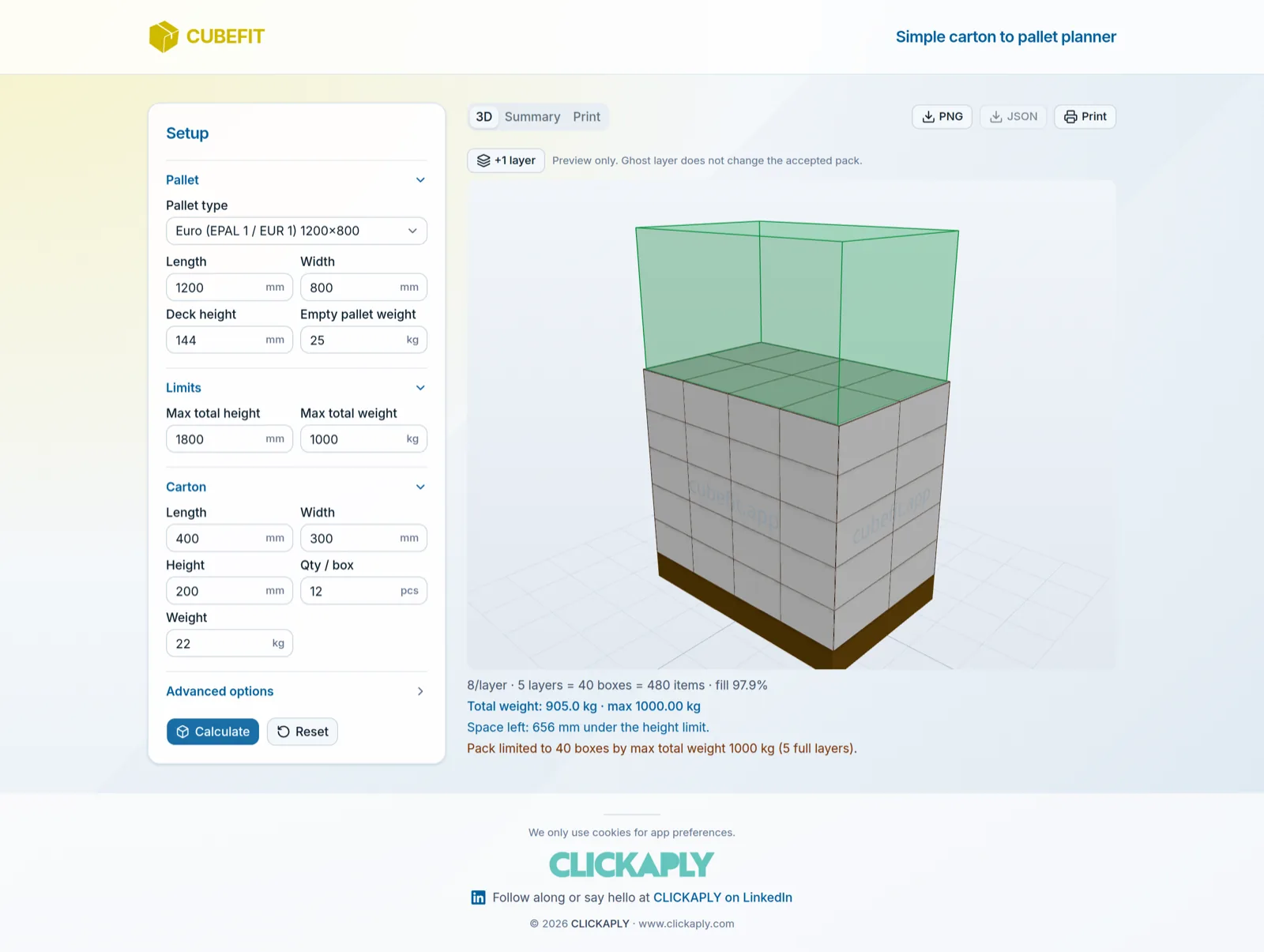Screen dimensions: 1264x952
Task: Click the CubeFit yellow cube logo
Action: point(164,36)
